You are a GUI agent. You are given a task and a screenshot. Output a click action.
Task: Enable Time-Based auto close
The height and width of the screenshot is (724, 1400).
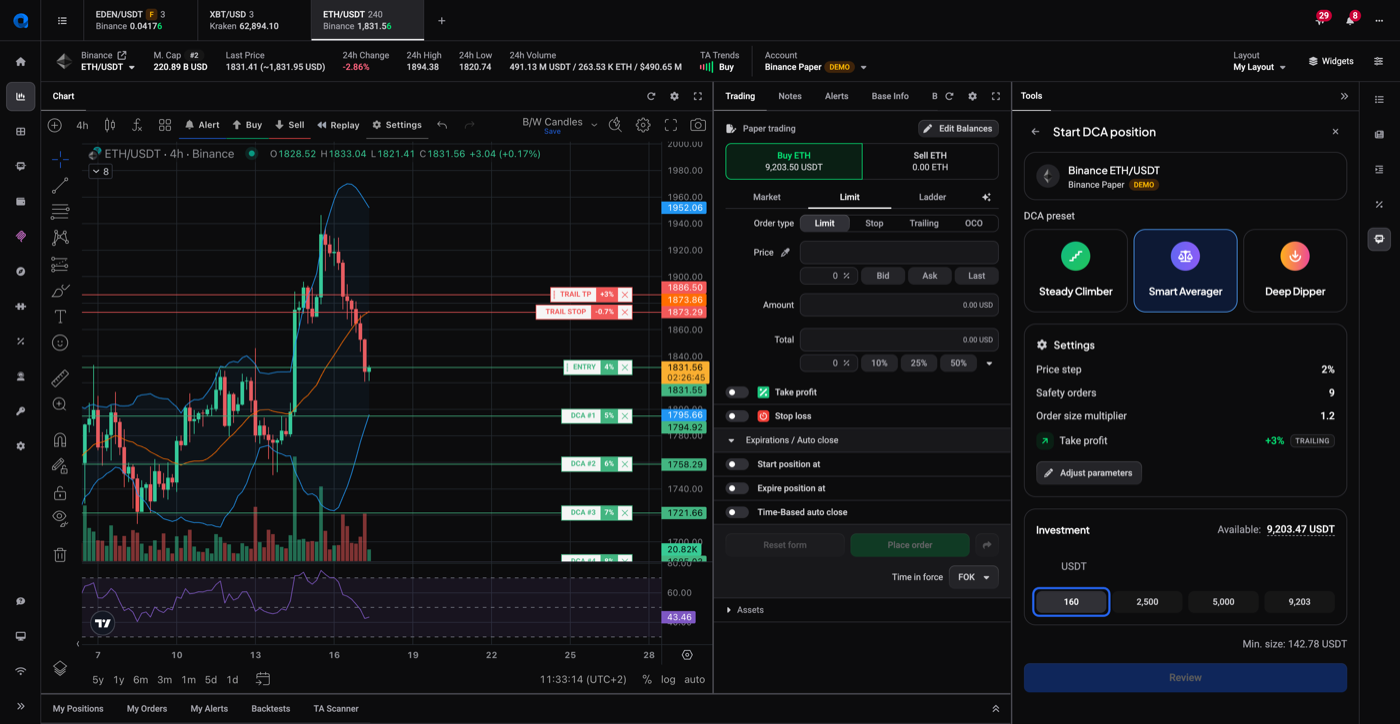click(737, 512)
